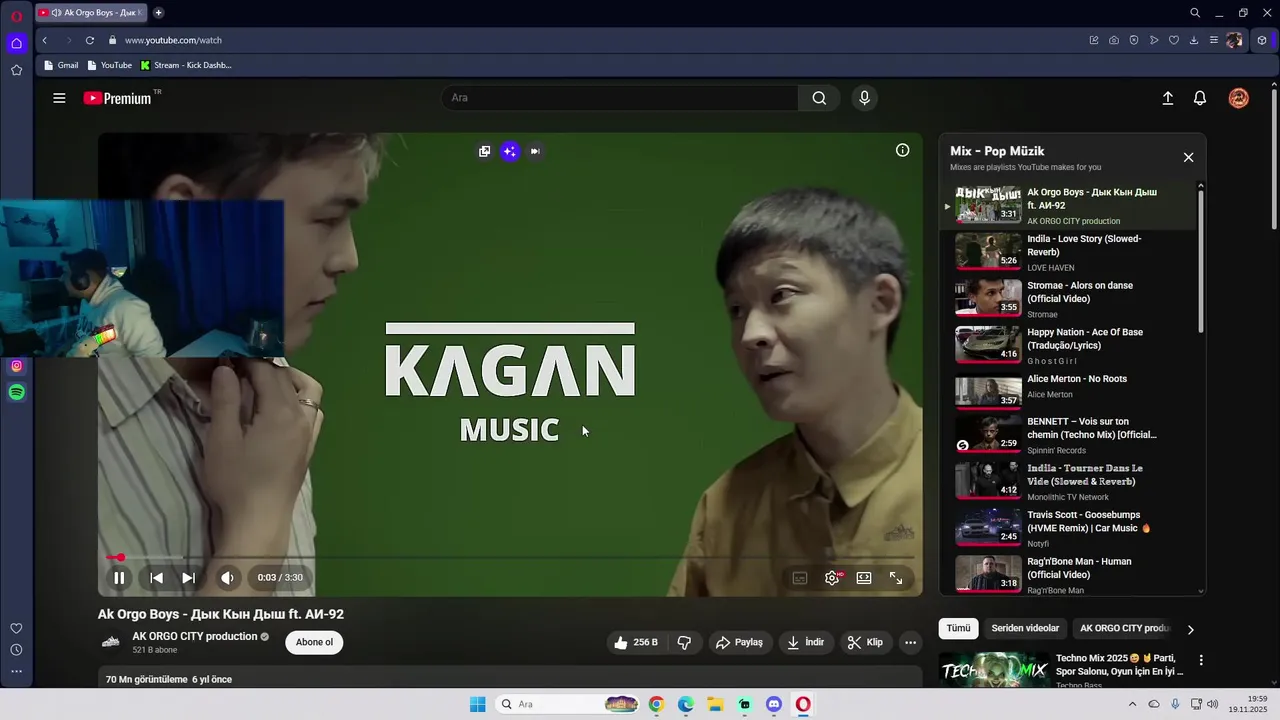The image size is (1280, 720).
Task: Click the browser address bar URL
Action: pyautogui.click(x=173, y=40)
